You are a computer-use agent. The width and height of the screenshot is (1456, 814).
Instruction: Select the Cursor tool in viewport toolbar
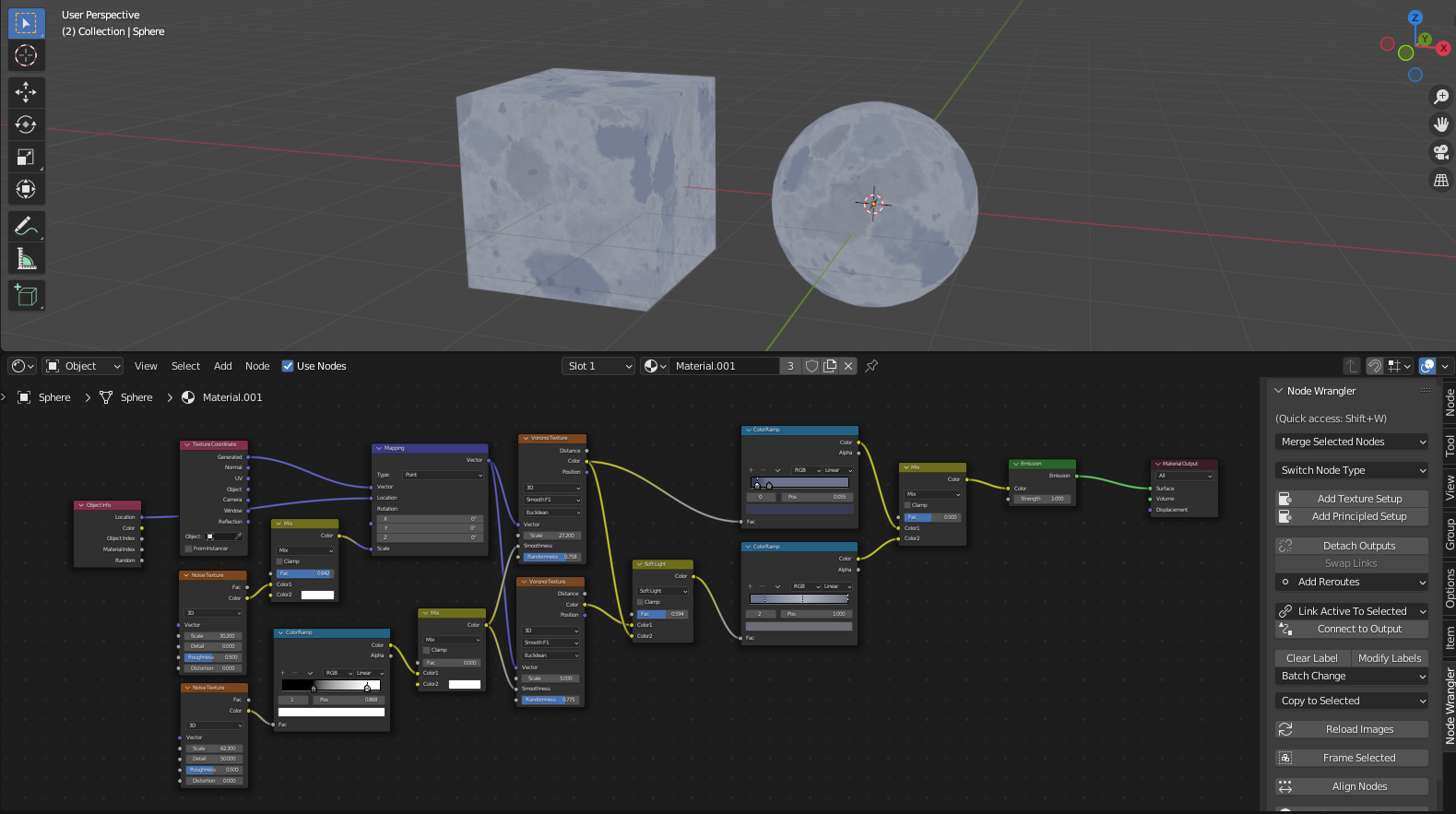tap(26, 55)
